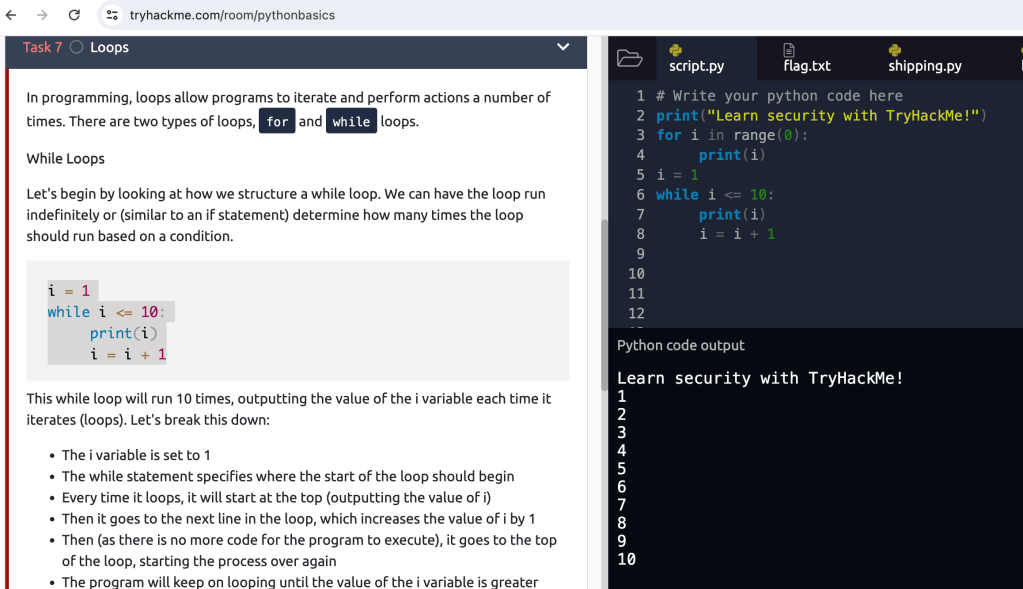Select the flag.txt tab label
This screenshot has height=589, width=1023.
pos(807,66)
